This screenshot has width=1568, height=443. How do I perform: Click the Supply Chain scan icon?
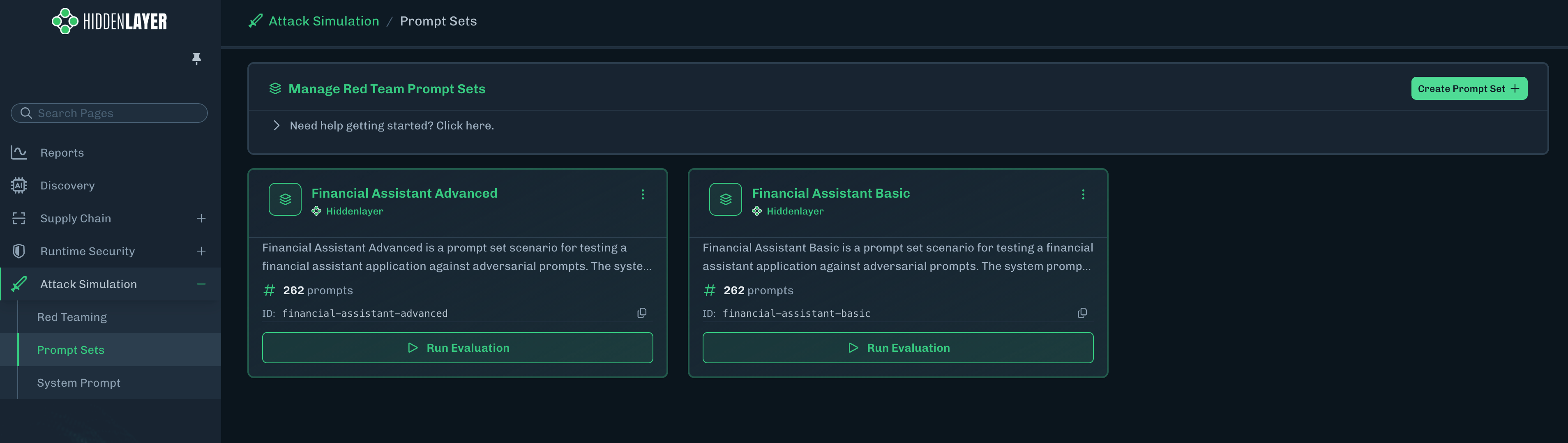click(19, 218)
